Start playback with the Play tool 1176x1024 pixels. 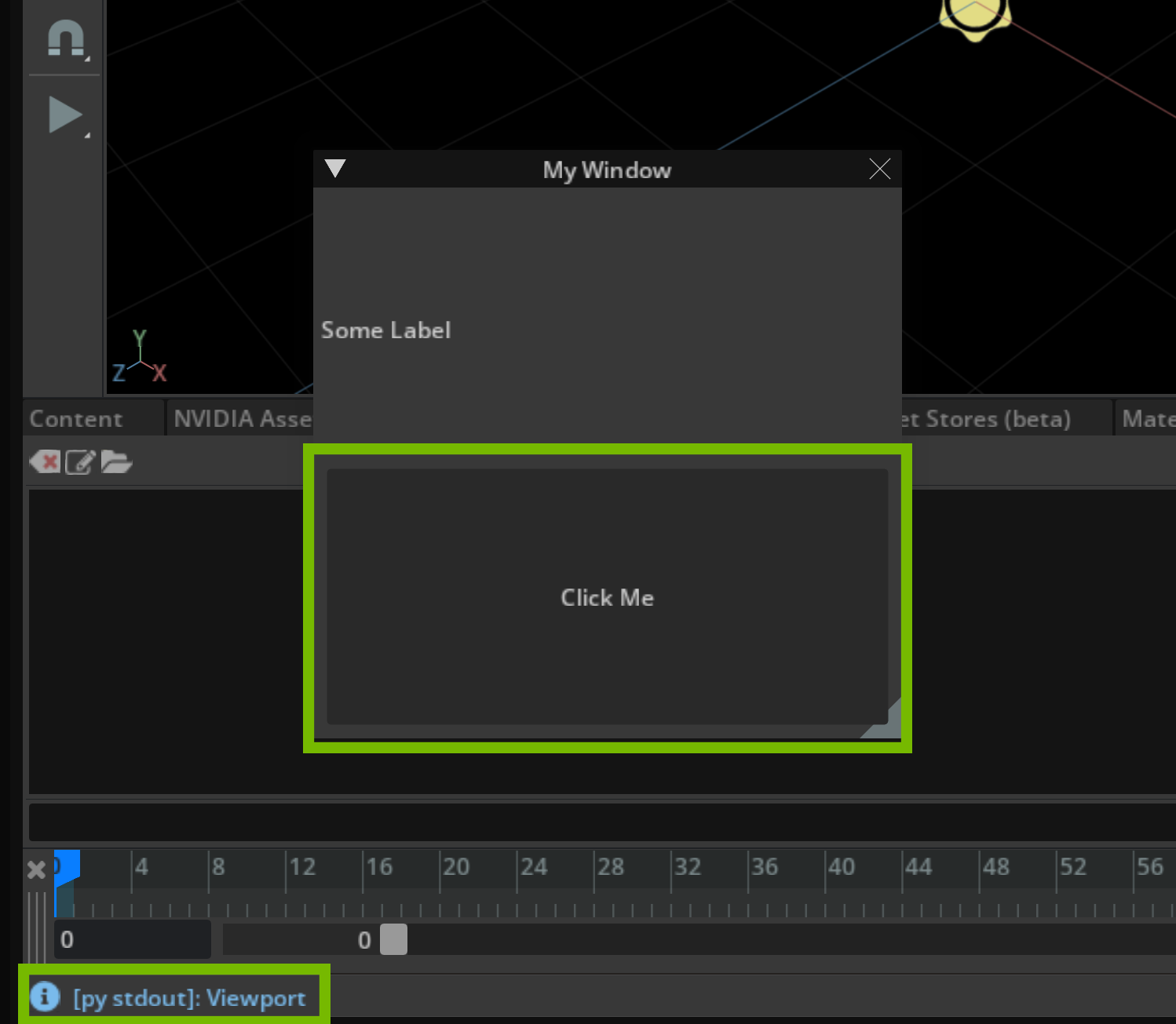coord(66,115)
